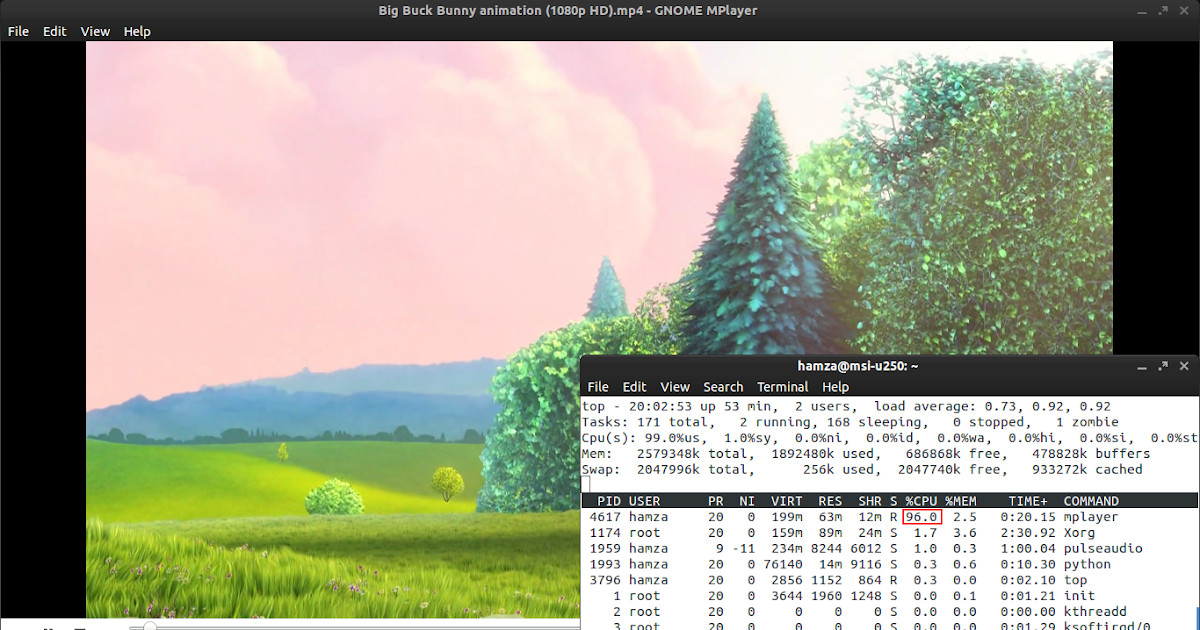The height and width of the screenshot is (630, 1200).
Task: Click the Tasks: 171 total line
Action: click(850, 422)
